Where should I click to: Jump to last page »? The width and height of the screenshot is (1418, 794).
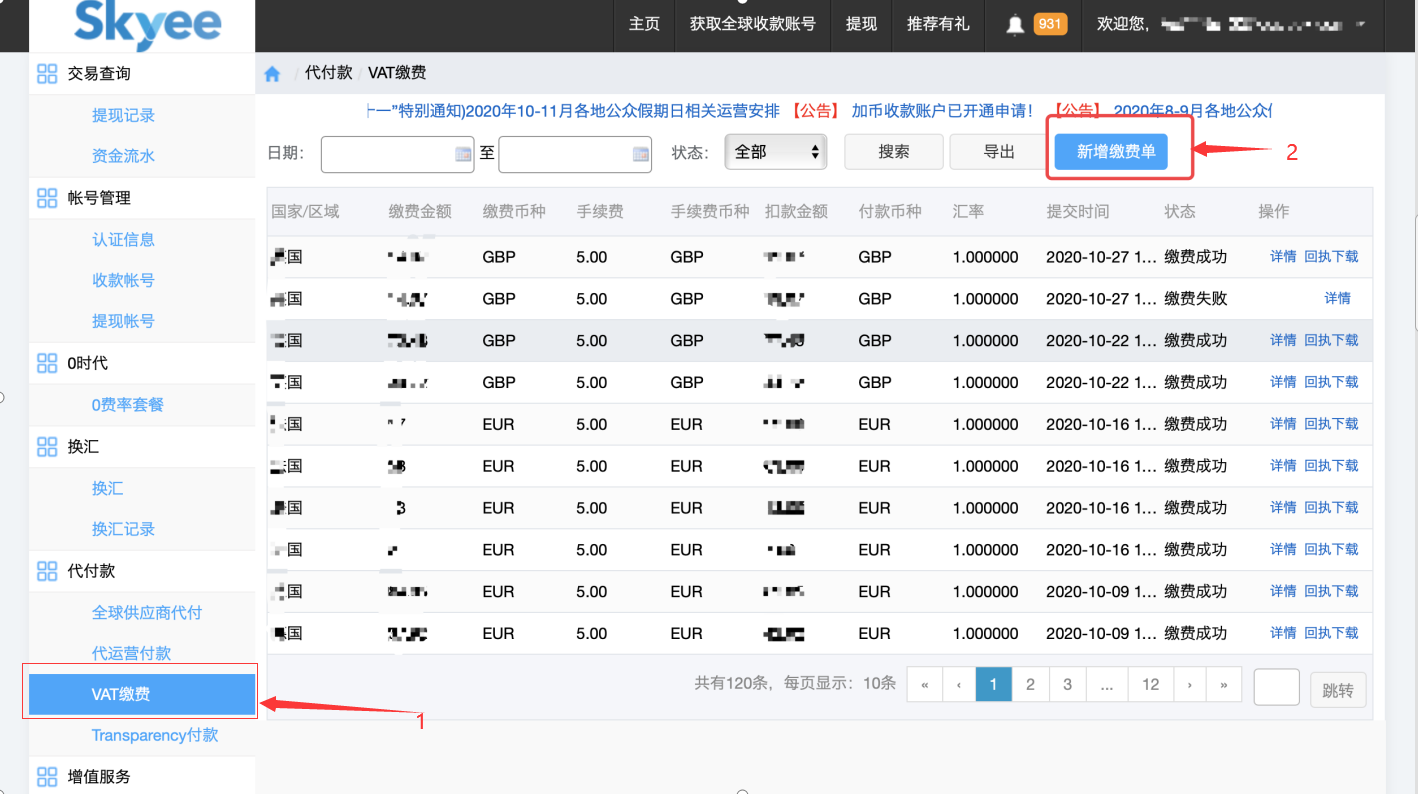1224,684
